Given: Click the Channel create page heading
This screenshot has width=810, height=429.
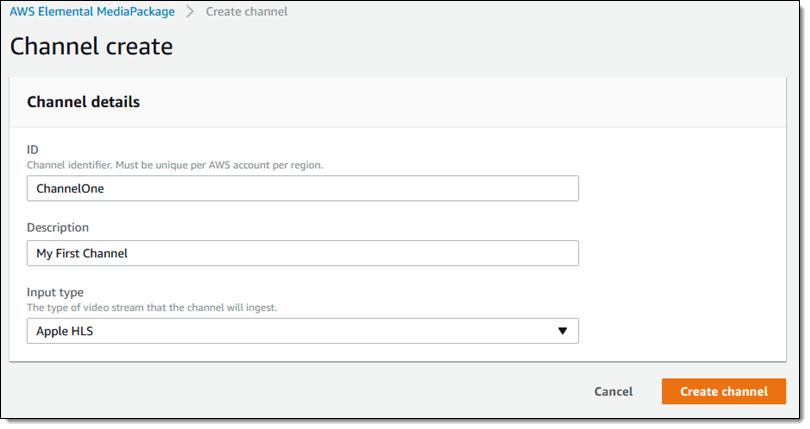Looking at the screenshot, I should (91, 47).
